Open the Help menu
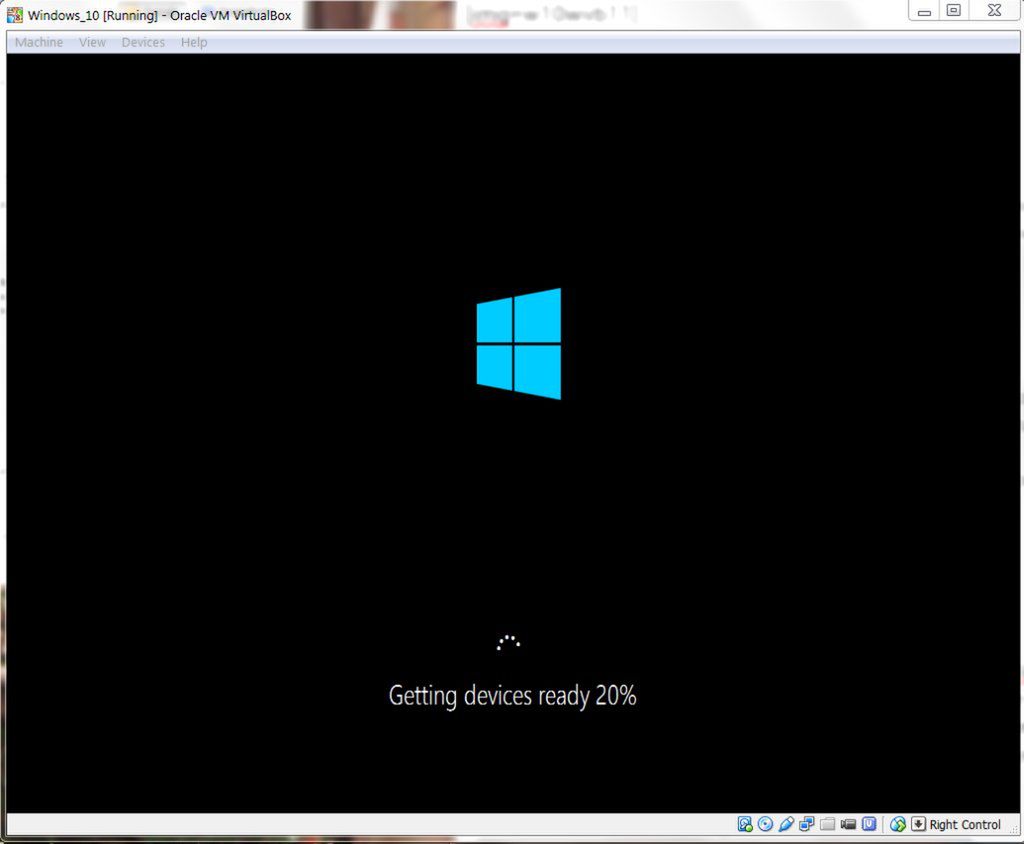Image resolution: width=1024 pixels, height=844 pixels. pyautogui.click(x=194, y=42)
